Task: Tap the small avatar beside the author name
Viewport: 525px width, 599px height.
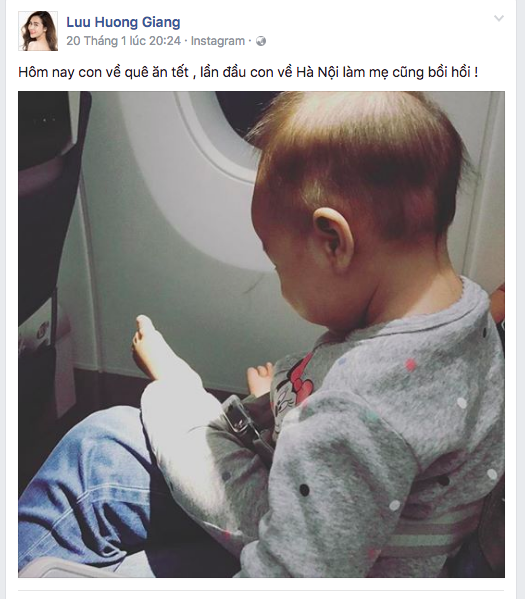Action: pos(38,31)
